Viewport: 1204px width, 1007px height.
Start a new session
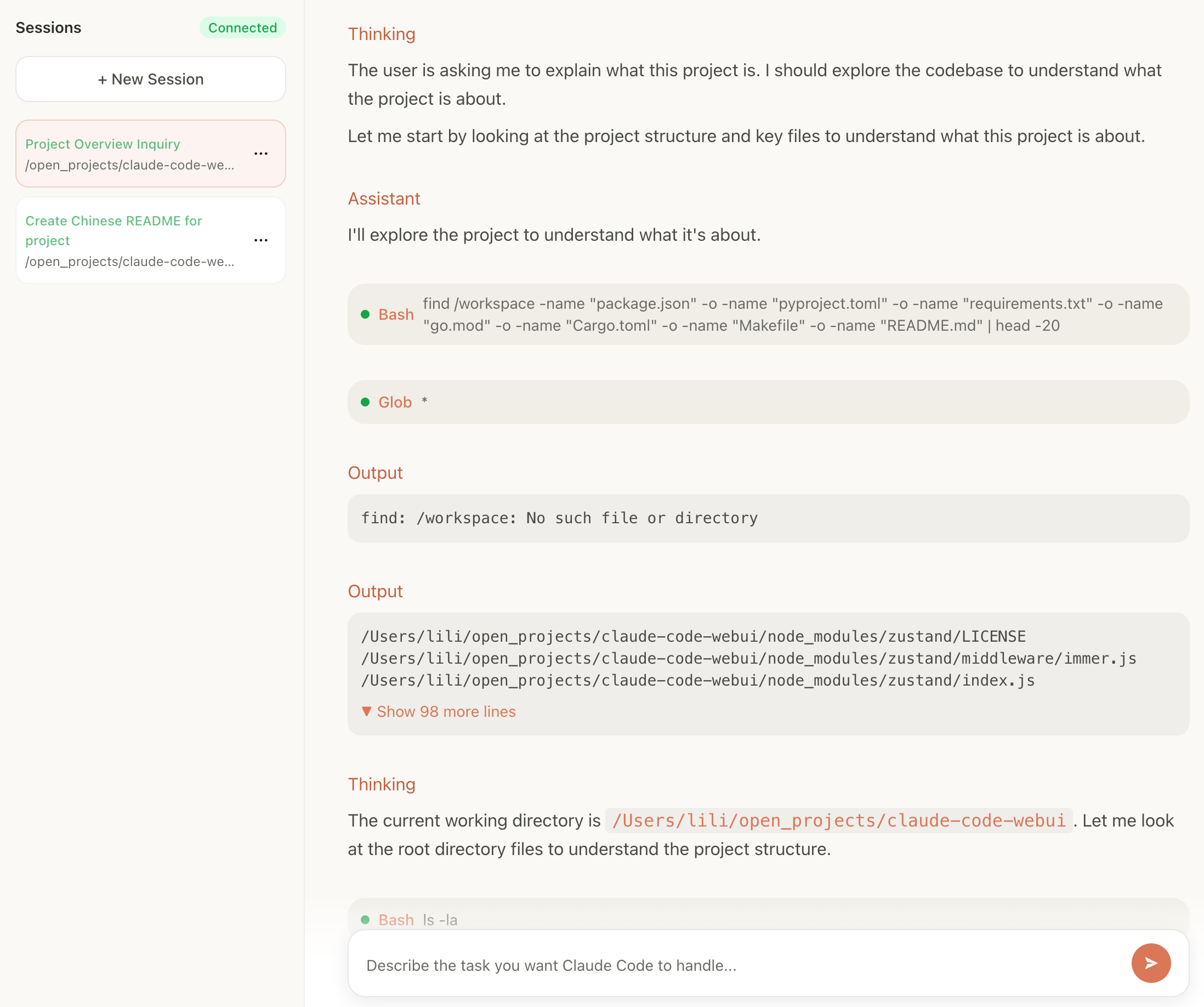coord(150,78)
